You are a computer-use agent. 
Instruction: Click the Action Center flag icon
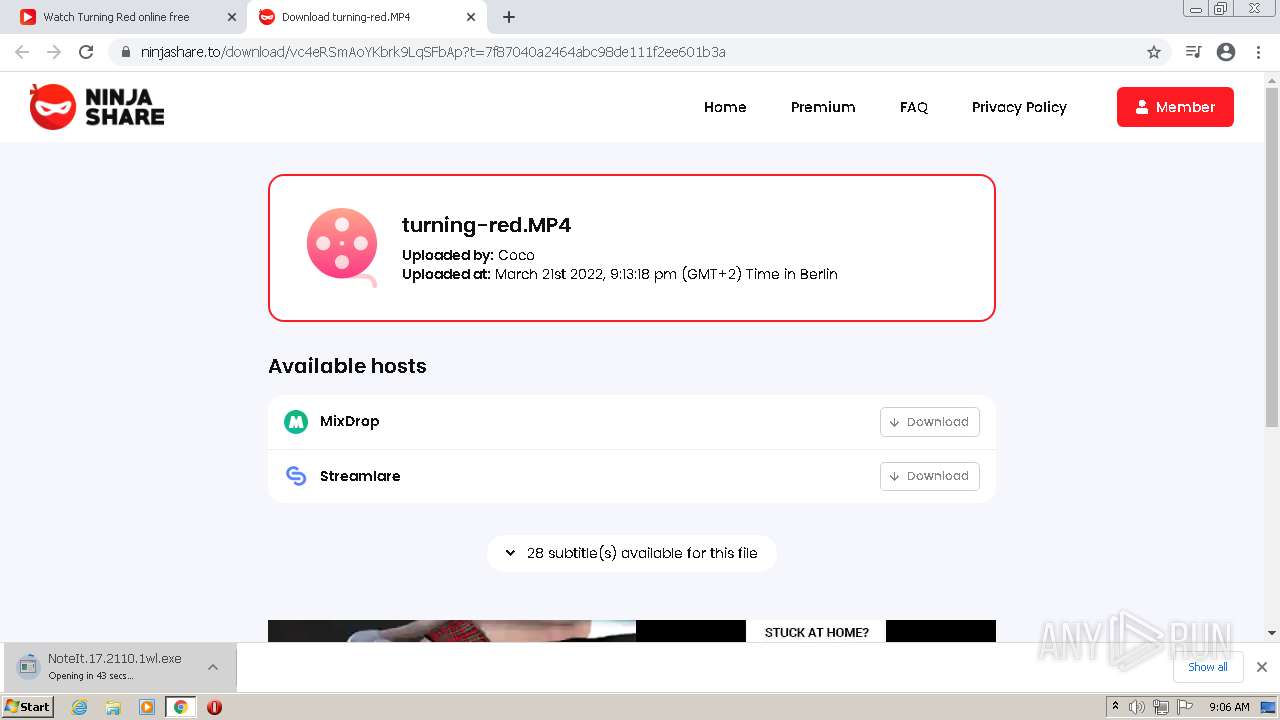1185,707
